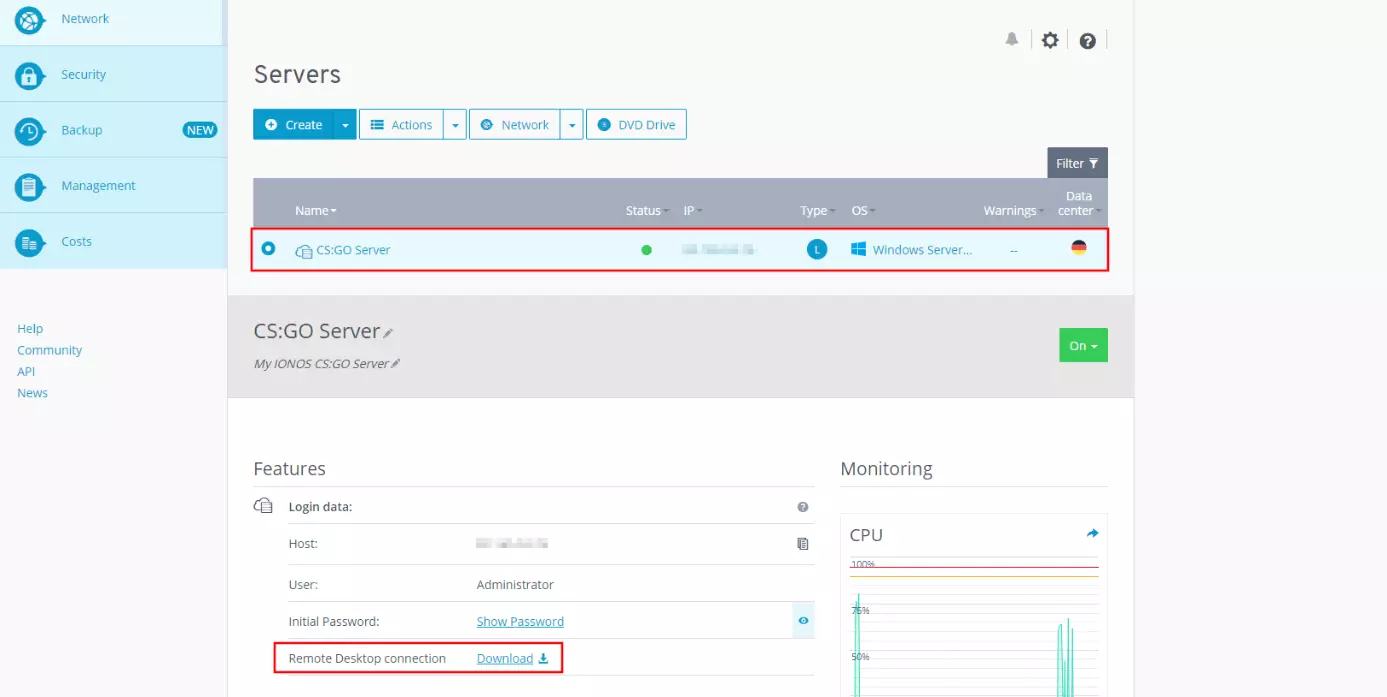1387x697 pixels.
Task: Click the DVD Drive button
Action: pyautogui.click(x=636, y=125)
